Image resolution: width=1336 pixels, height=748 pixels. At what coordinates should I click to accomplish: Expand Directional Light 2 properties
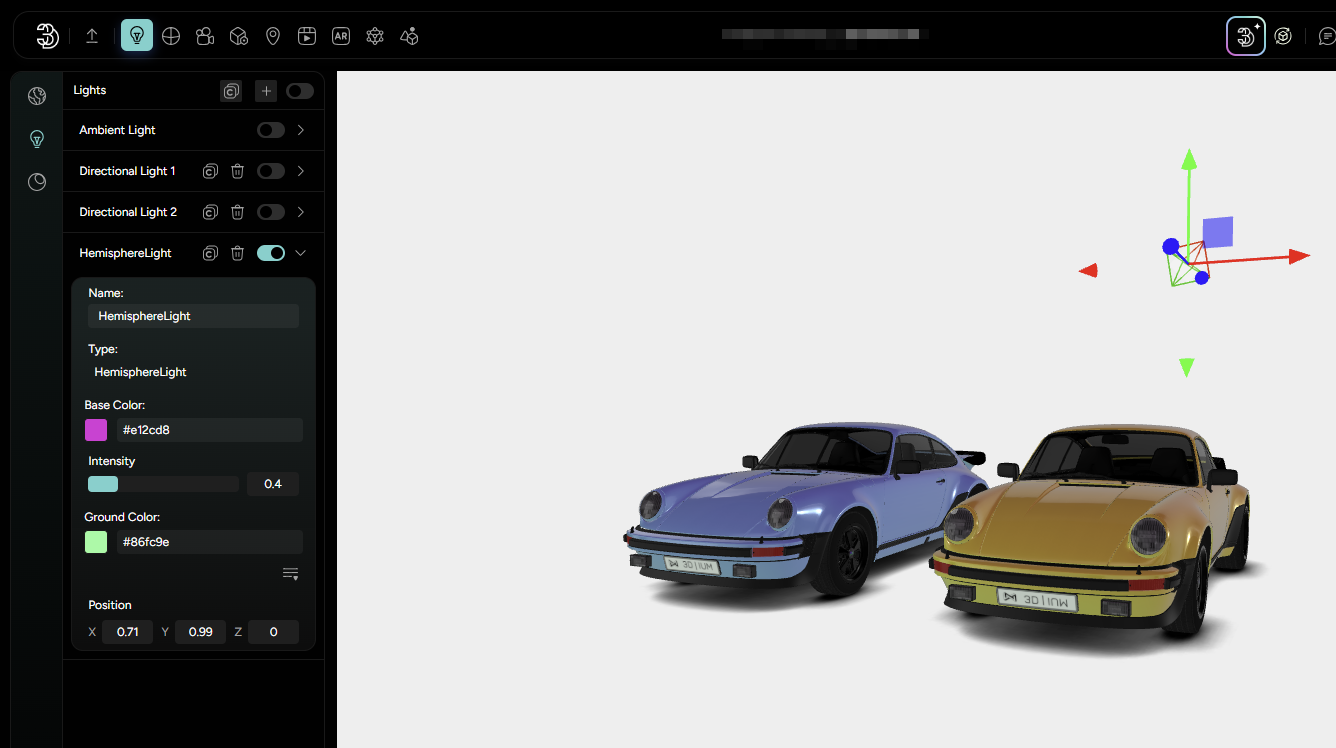coord(301,212)
